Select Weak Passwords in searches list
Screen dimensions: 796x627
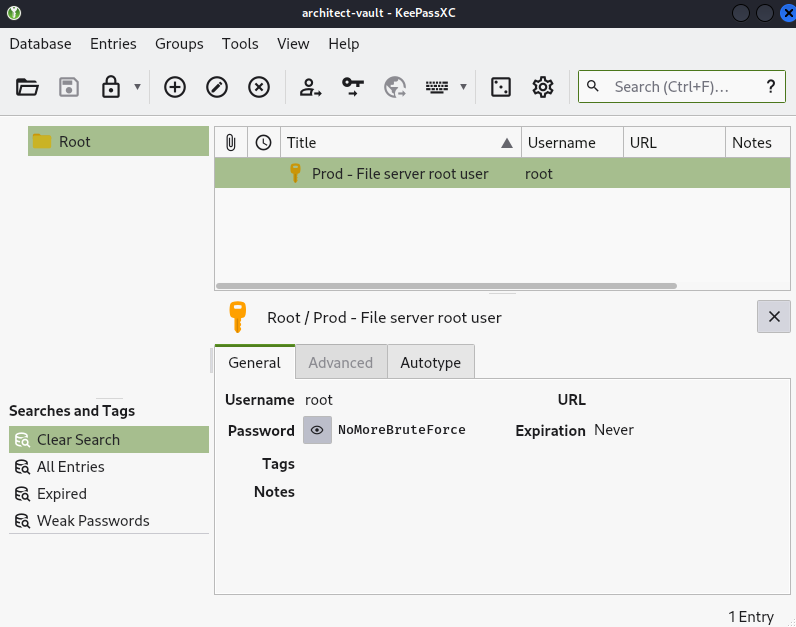point(93,521)
